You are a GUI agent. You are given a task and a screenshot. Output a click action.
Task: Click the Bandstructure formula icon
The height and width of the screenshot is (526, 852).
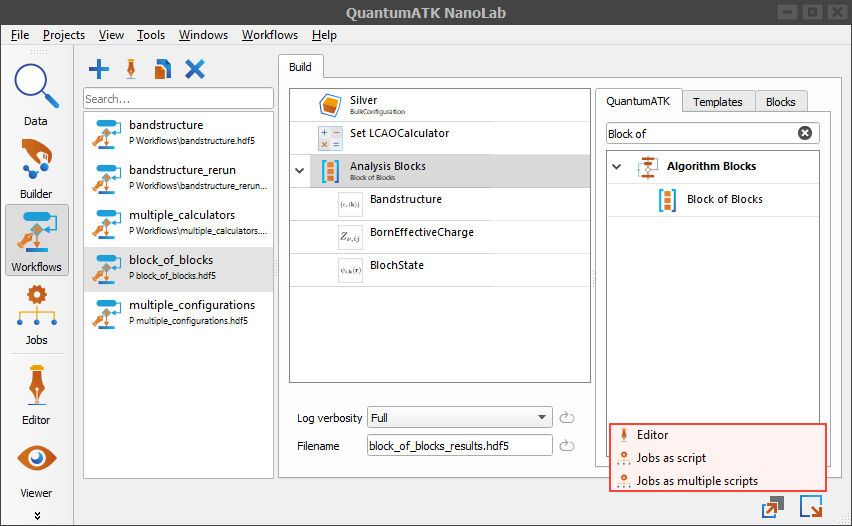[350, 204]
